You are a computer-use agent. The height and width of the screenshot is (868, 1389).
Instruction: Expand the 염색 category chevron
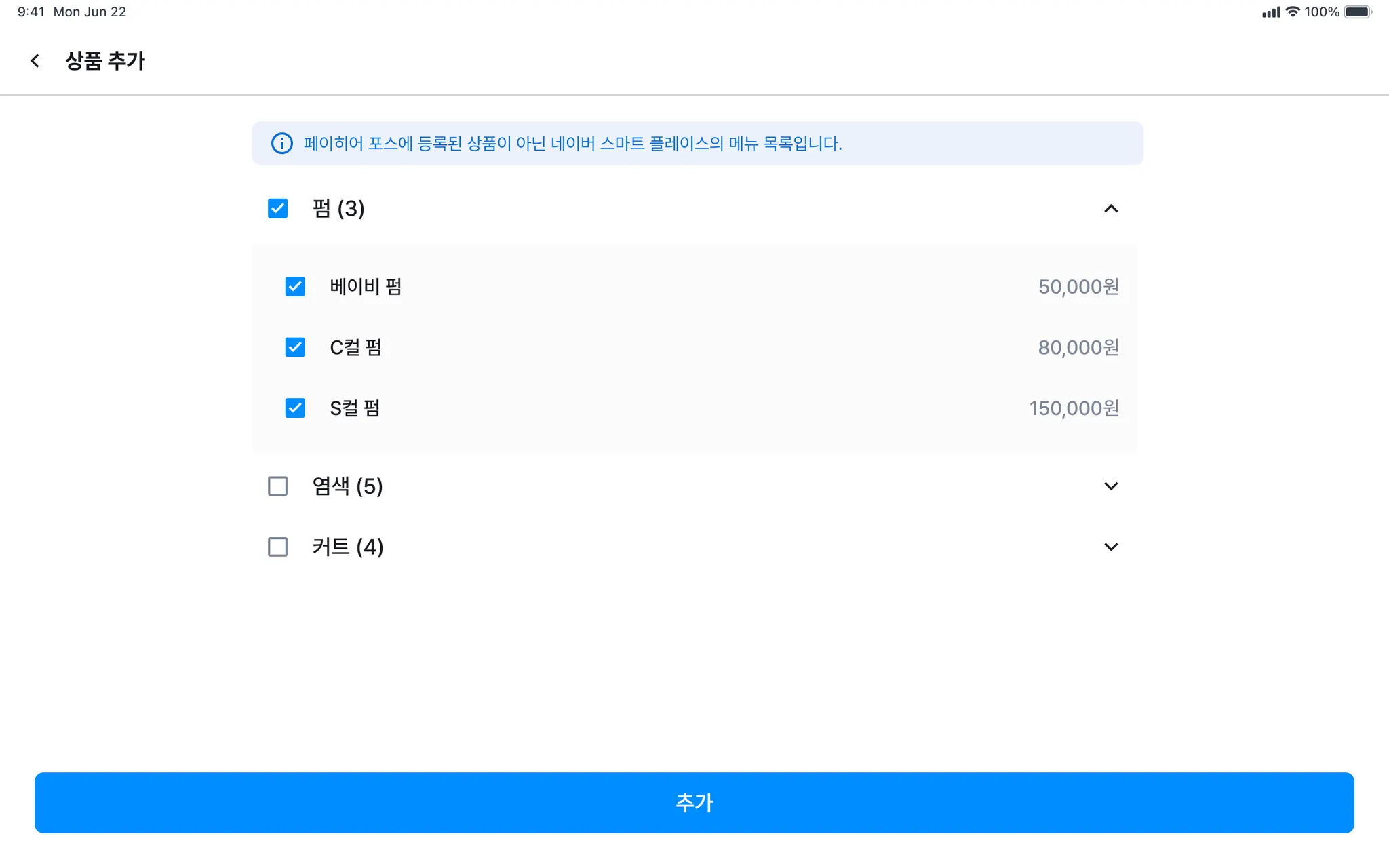[1110, 486]
